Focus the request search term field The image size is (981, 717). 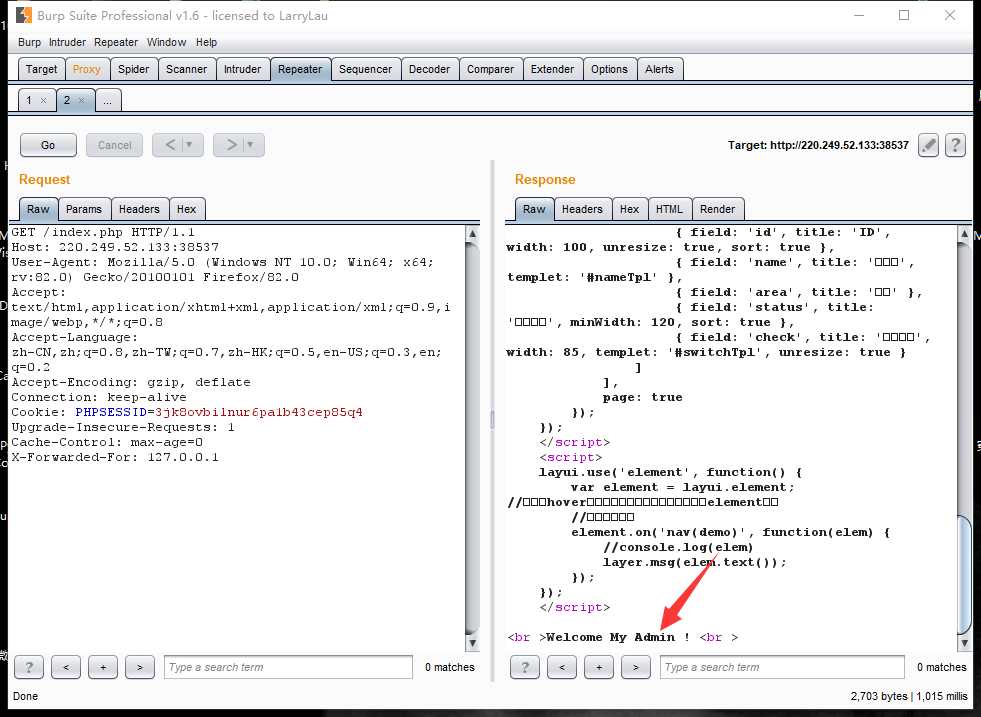pyautogui.click(x=288, y=668)
